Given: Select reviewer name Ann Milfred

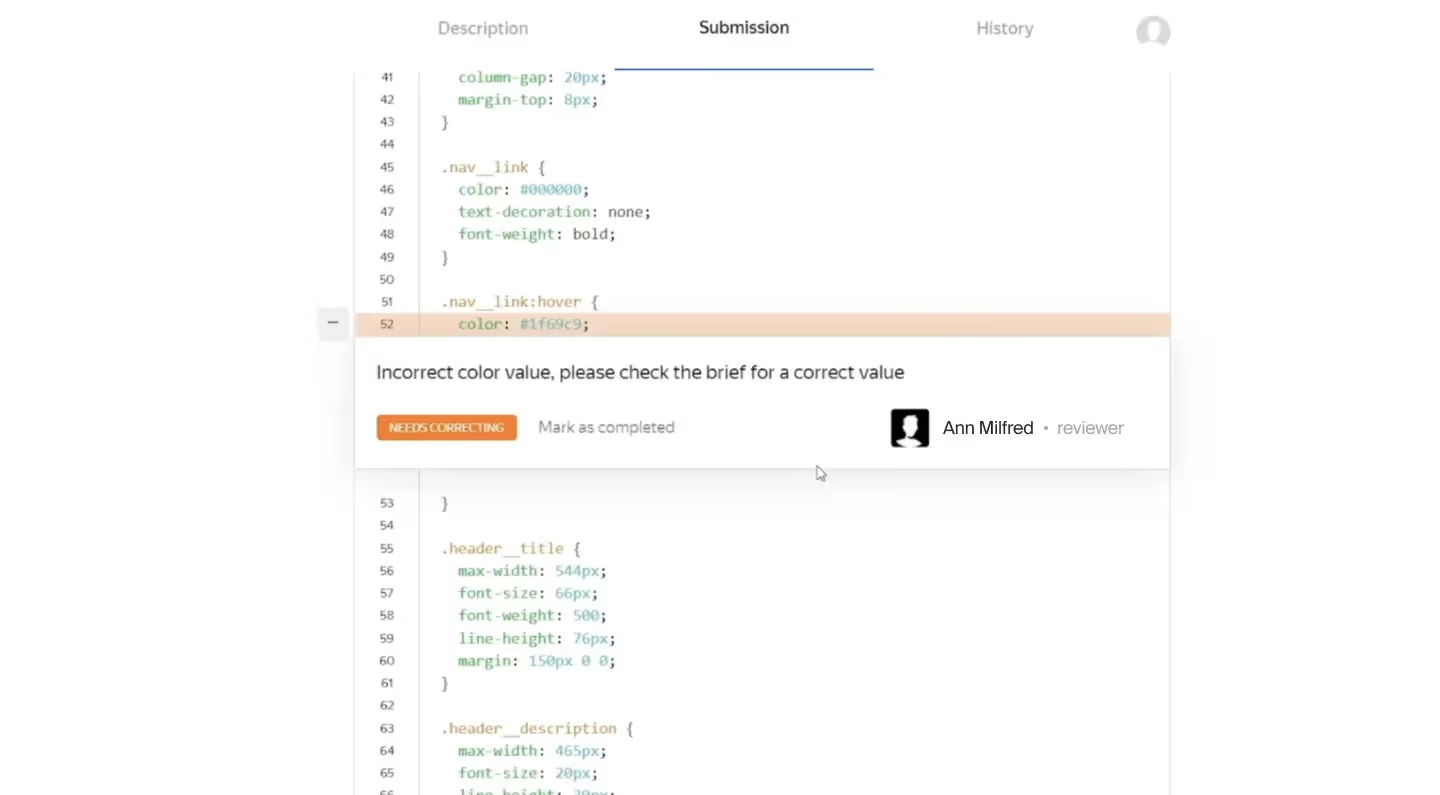Looking at the screenshot, I should 987,428.
